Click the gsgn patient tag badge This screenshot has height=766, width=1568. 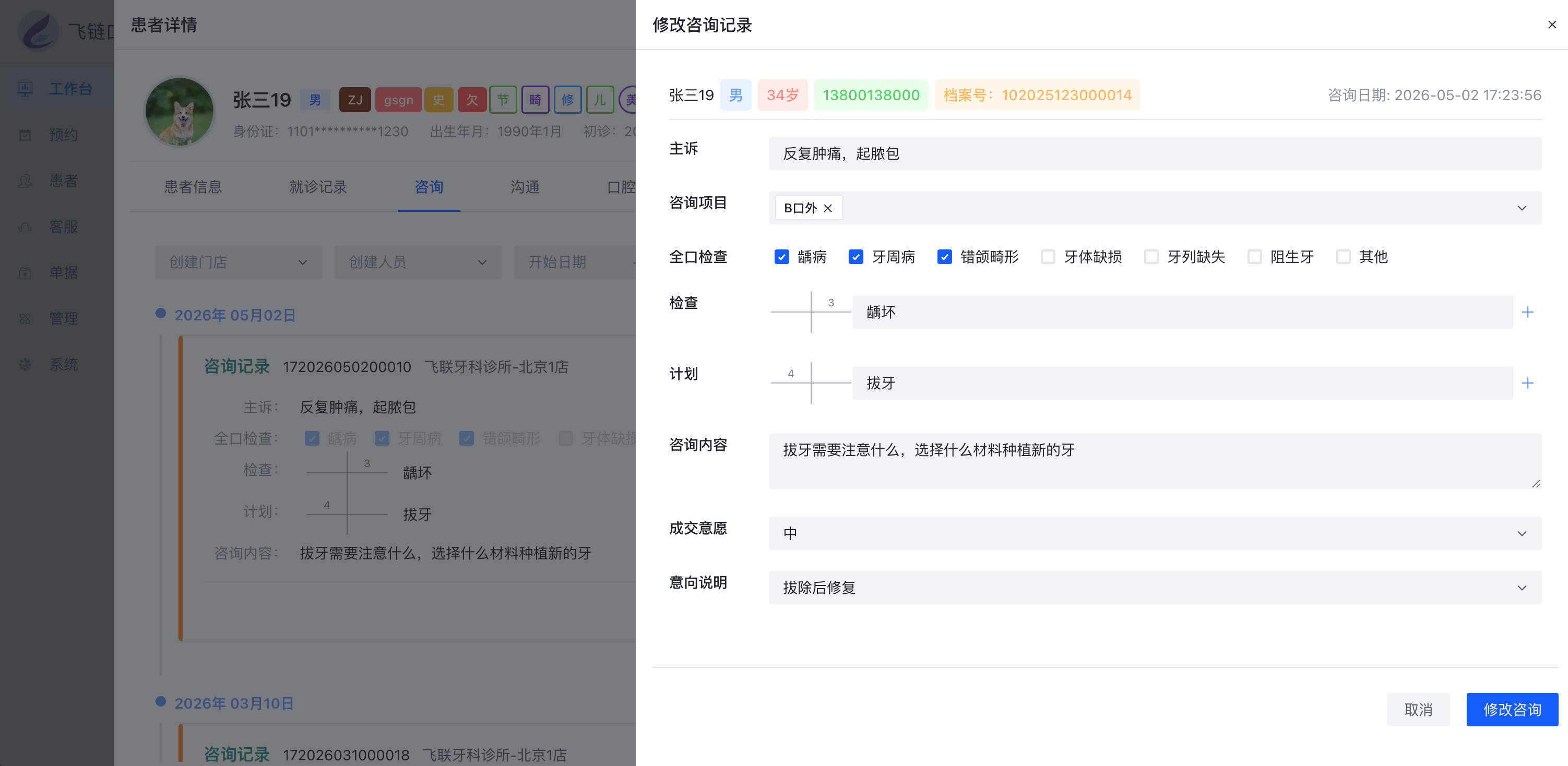(398, 100)
